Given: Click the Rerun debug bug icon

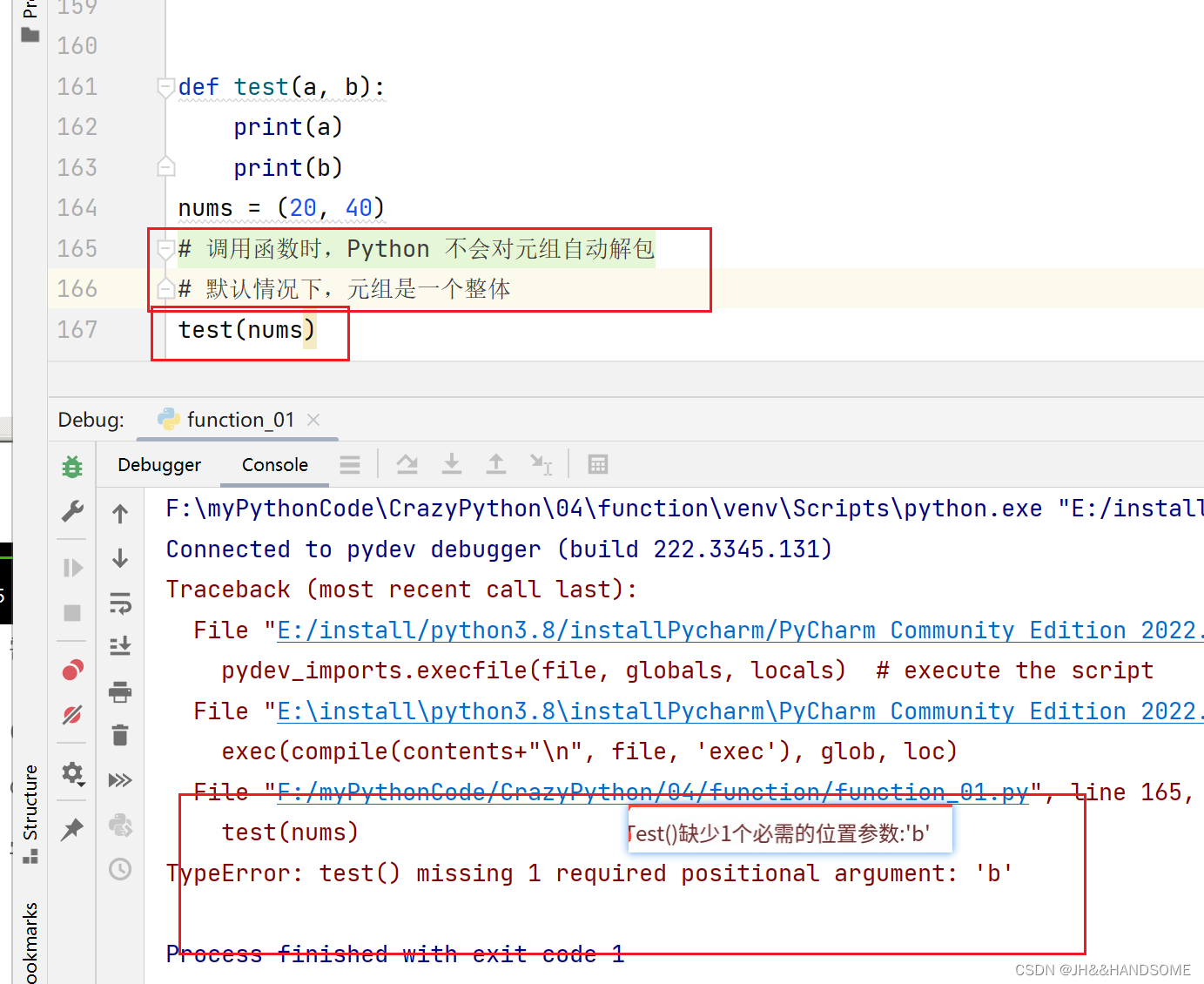Looking at the screenshot, I should 72,467.
